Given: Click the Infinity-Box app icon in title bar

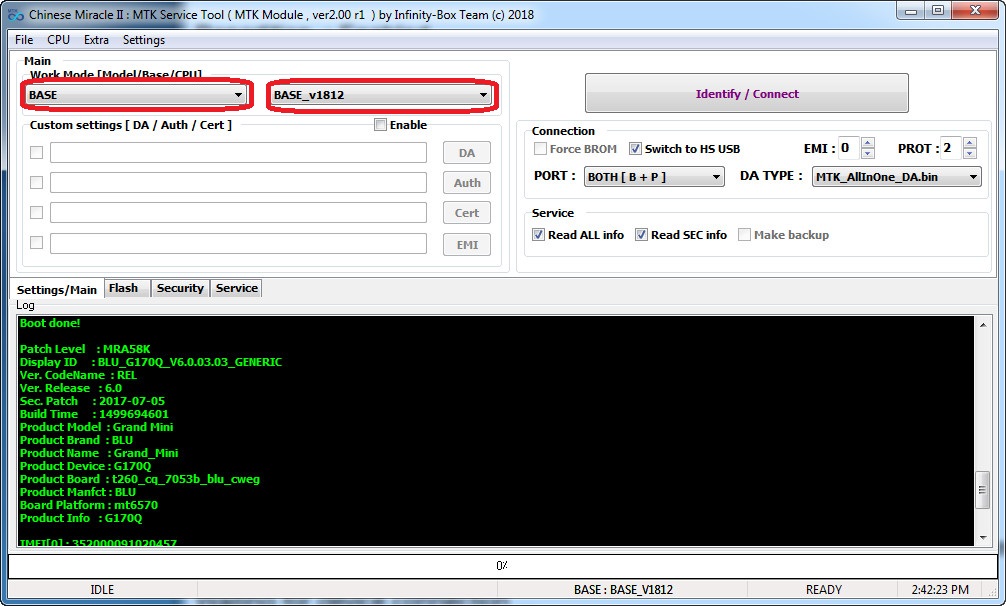Looking at the screenshot, I should (x=15, y=14).
